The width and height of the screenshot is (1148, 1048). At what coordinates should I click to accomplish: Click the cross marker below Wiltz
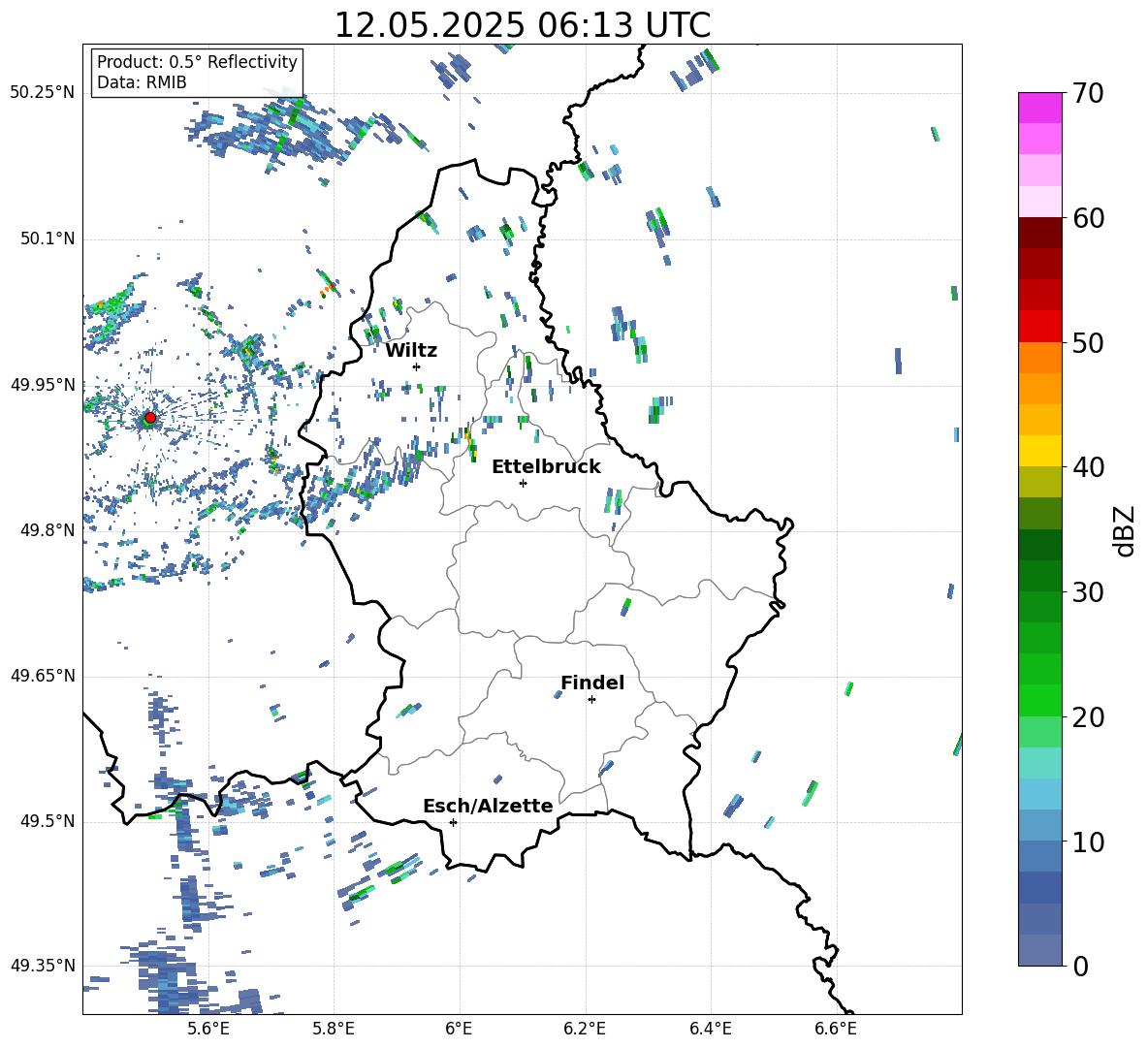[x=417, y=366]
